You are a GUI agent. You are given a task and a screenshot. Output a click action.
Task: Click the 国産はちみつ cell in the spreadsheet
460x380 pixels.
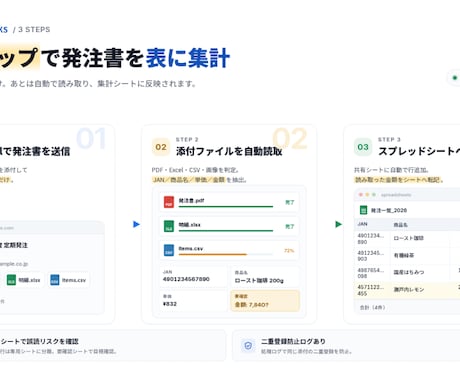coord(409,272)
